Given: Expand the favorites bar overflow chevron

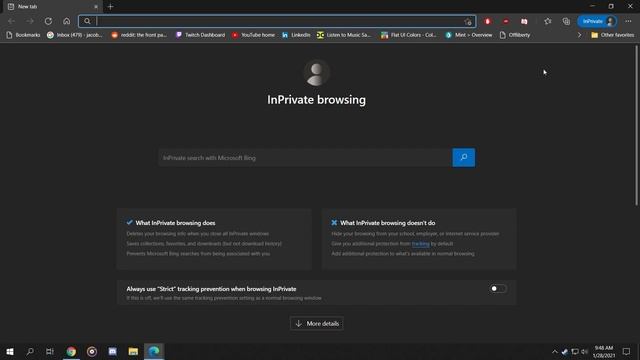Looking at the screenshot, I should click(x=579, y=35).
